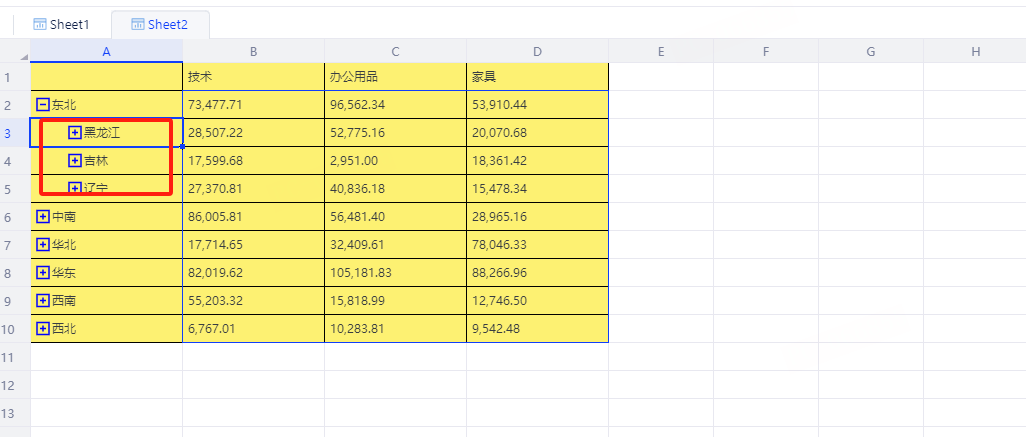This screenshot has width=1026, height=437.
Task: Select column D header
Action: (x=537, y=51)
